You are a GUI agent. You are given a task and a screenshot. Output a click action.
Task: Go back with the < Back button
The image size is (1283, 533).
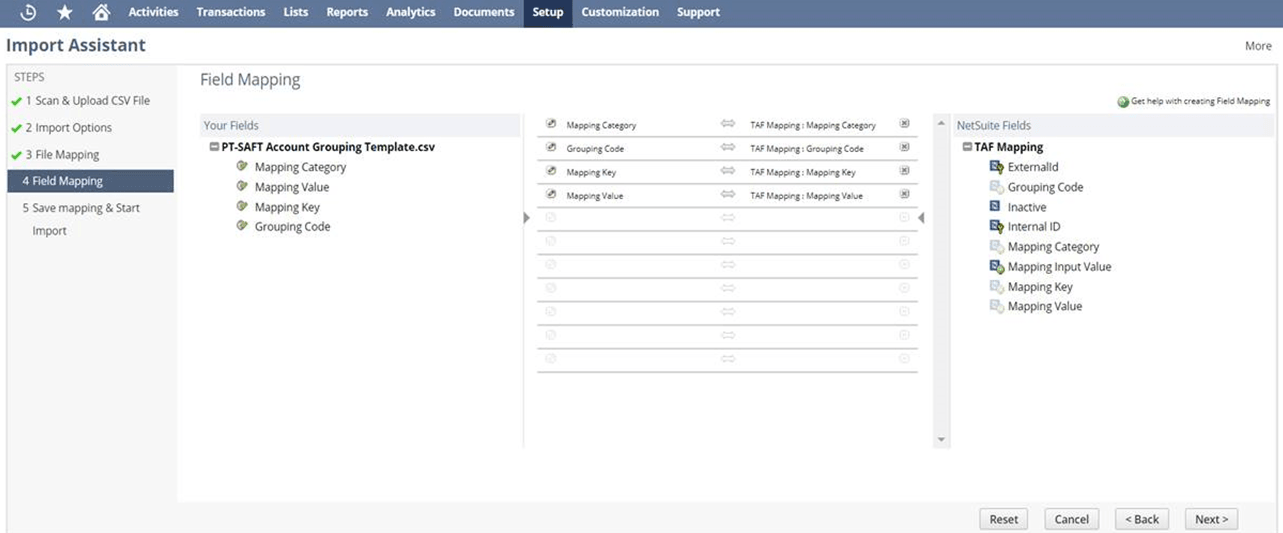pyautogui.click(x=1142, y=519)
